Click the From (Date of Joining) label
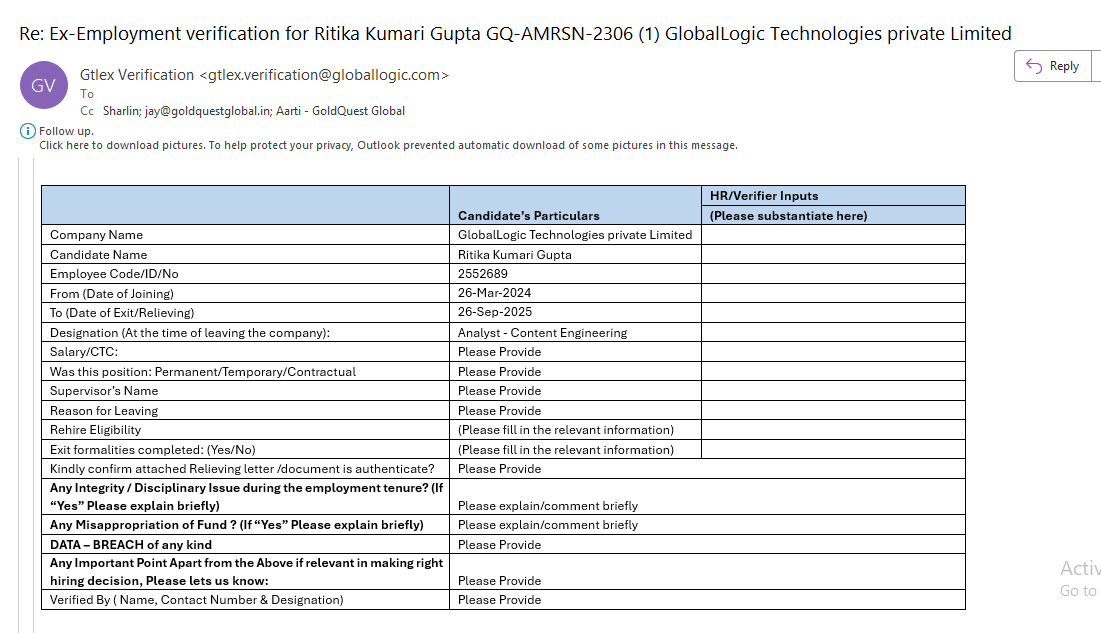 pos(112,294)
